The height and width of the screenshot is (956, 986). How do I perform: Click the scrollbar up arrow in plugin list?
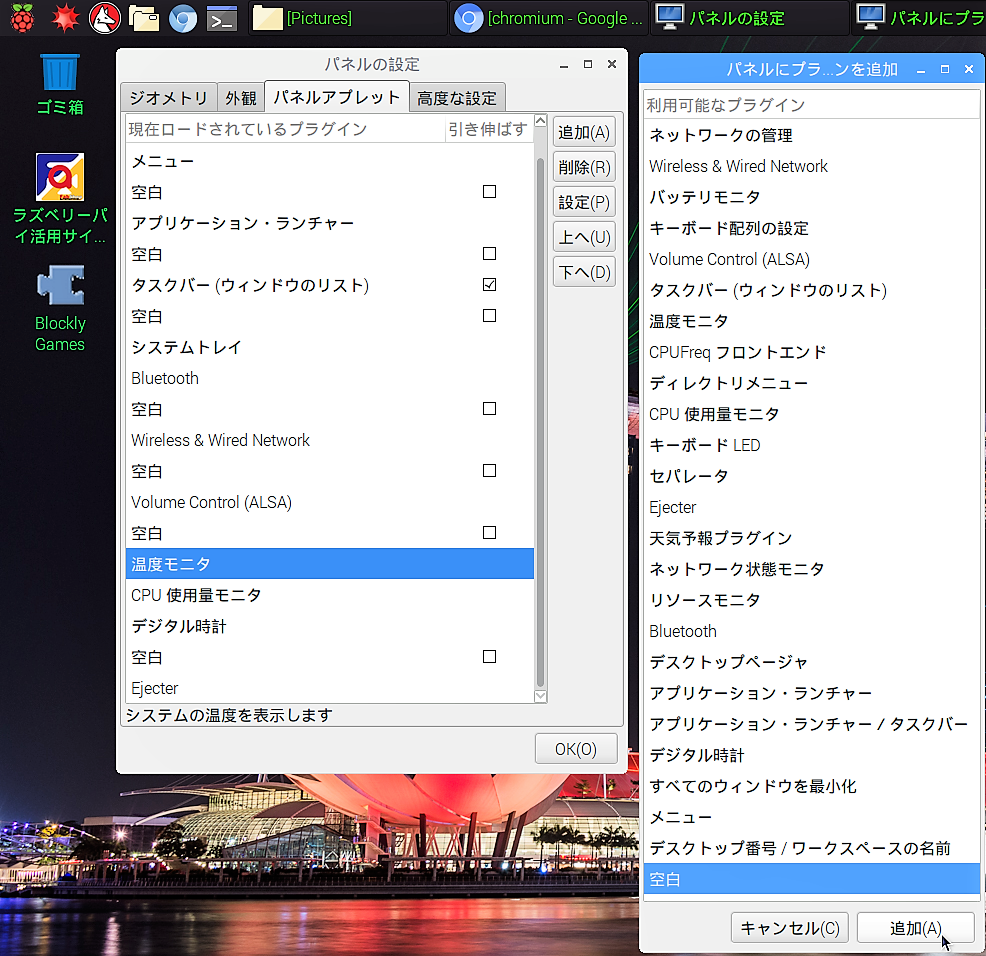click(x=540, y=120)
